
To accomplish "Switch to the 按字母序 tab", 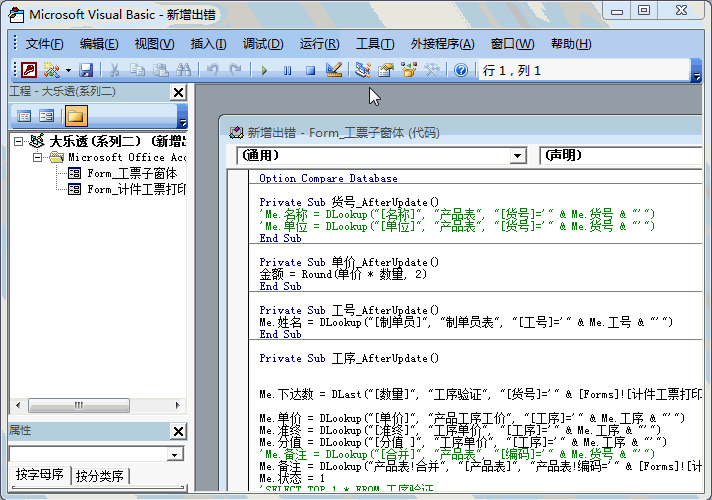I will pyautogui.click(x=40, y=475).
